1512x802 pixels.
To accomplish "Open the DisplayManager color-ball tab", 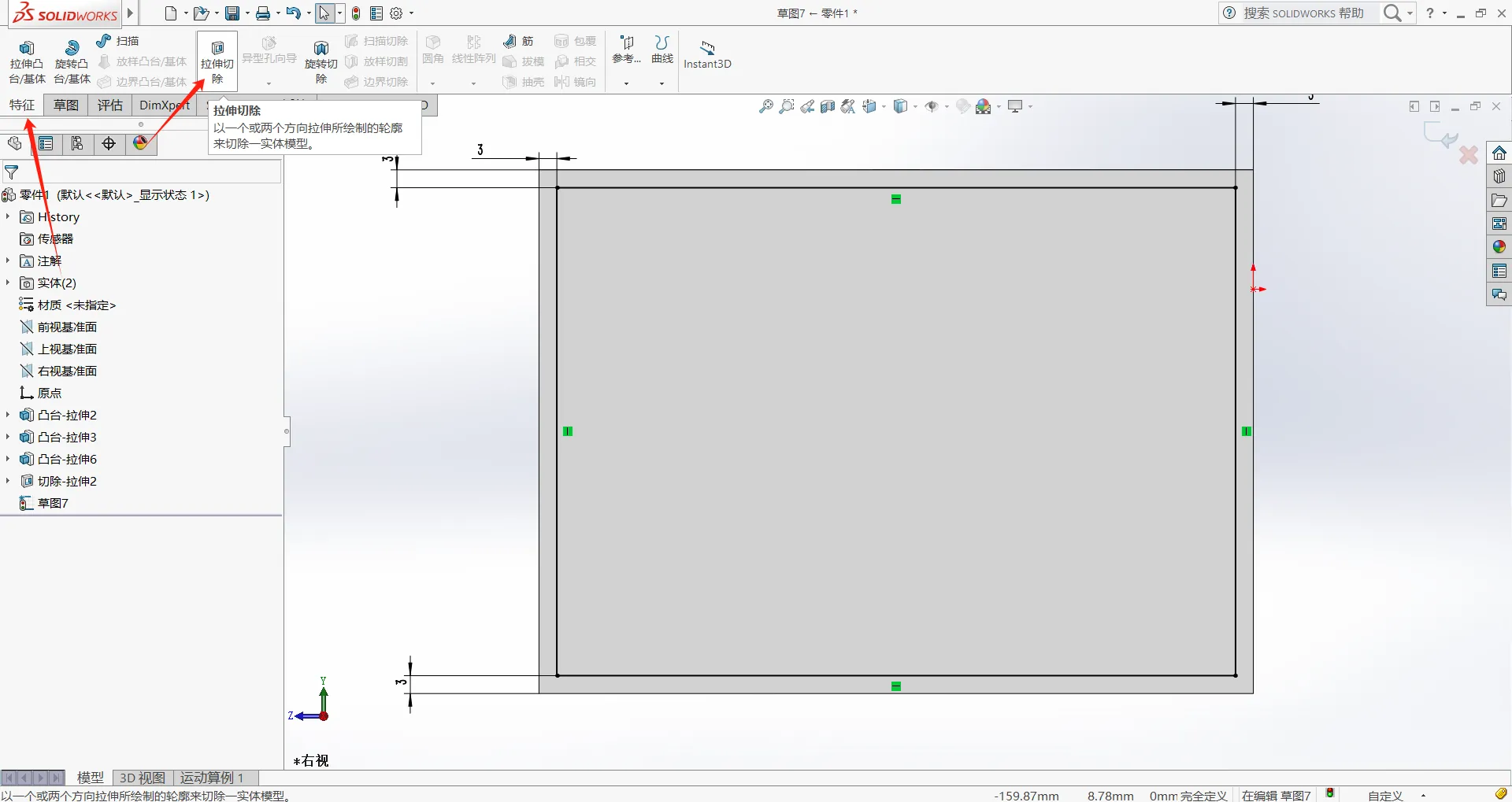I will pos(141,143).
